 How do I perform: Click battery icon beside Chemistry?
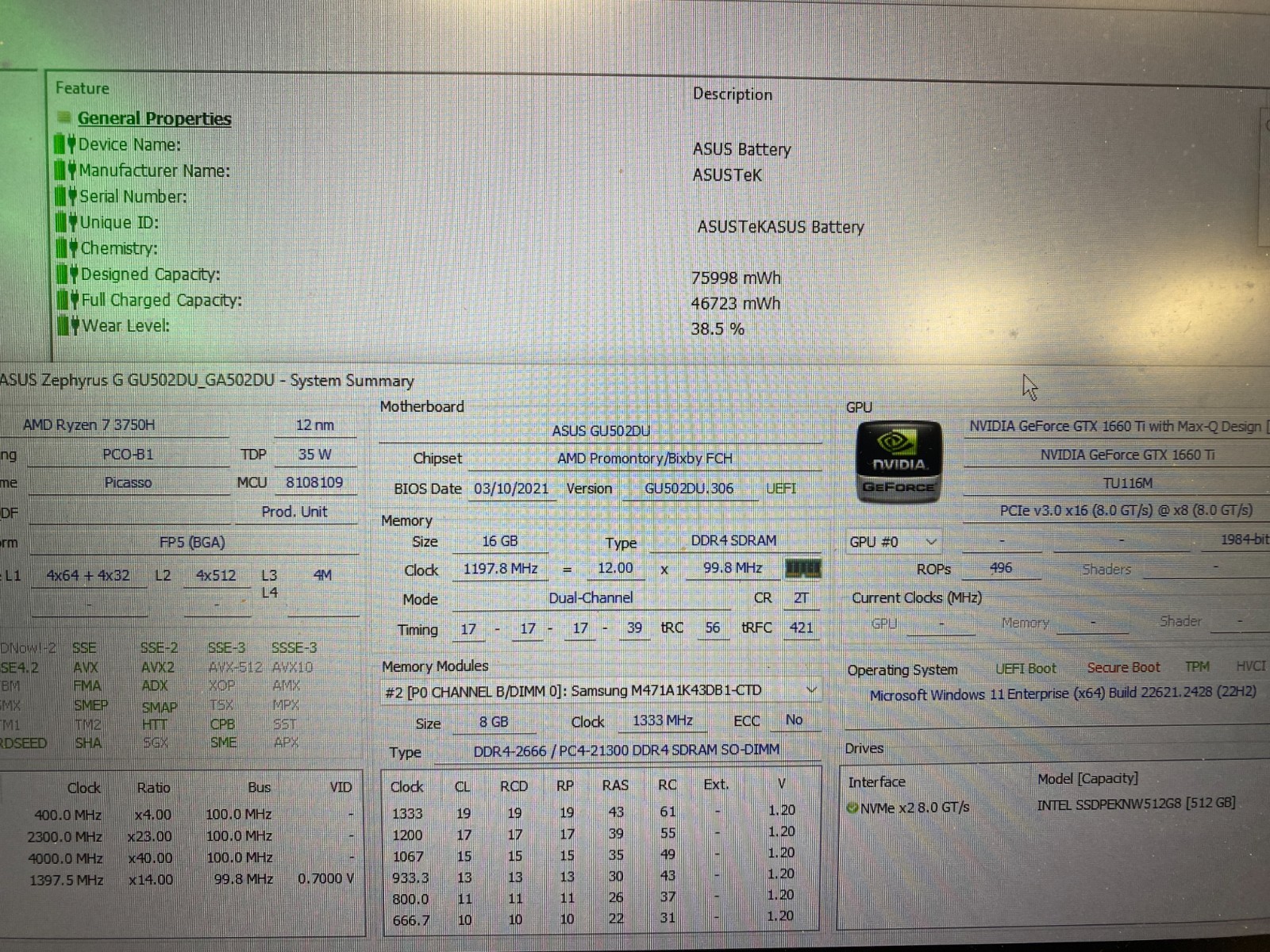coord(68,248)
